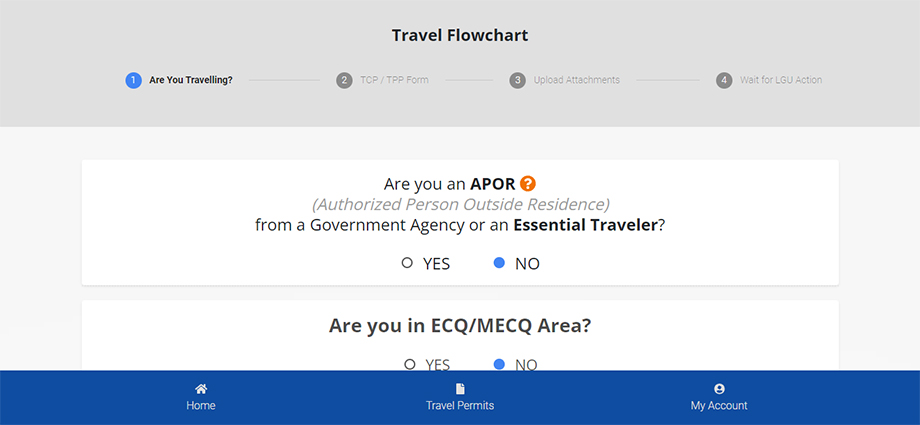Choose NO for ECQ/MECQ Area question
This screenshot has height=425, width=920.
pos(499,364)
